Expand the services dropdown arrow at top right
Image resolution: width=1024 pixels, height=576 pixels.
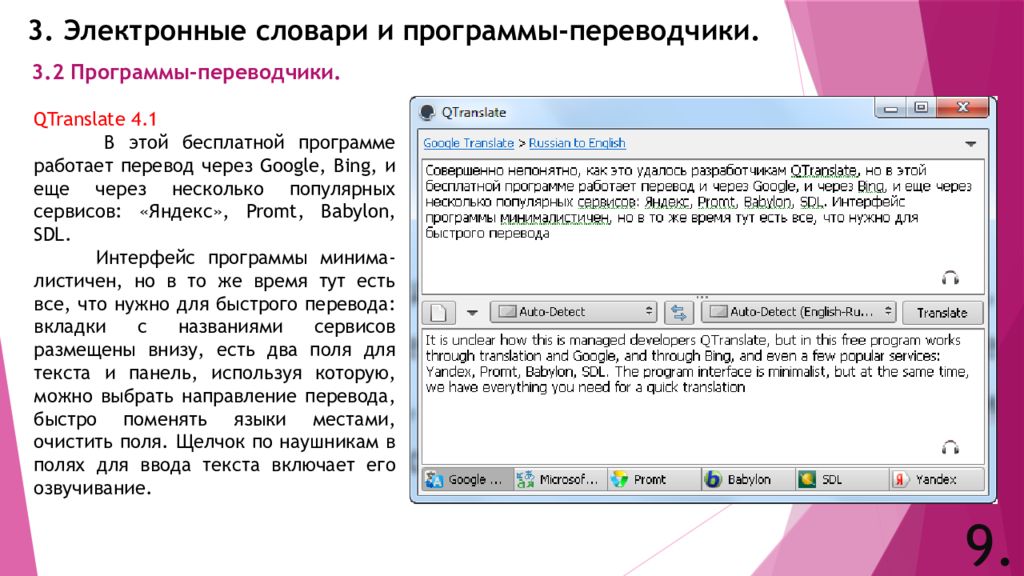click(970, 144)
